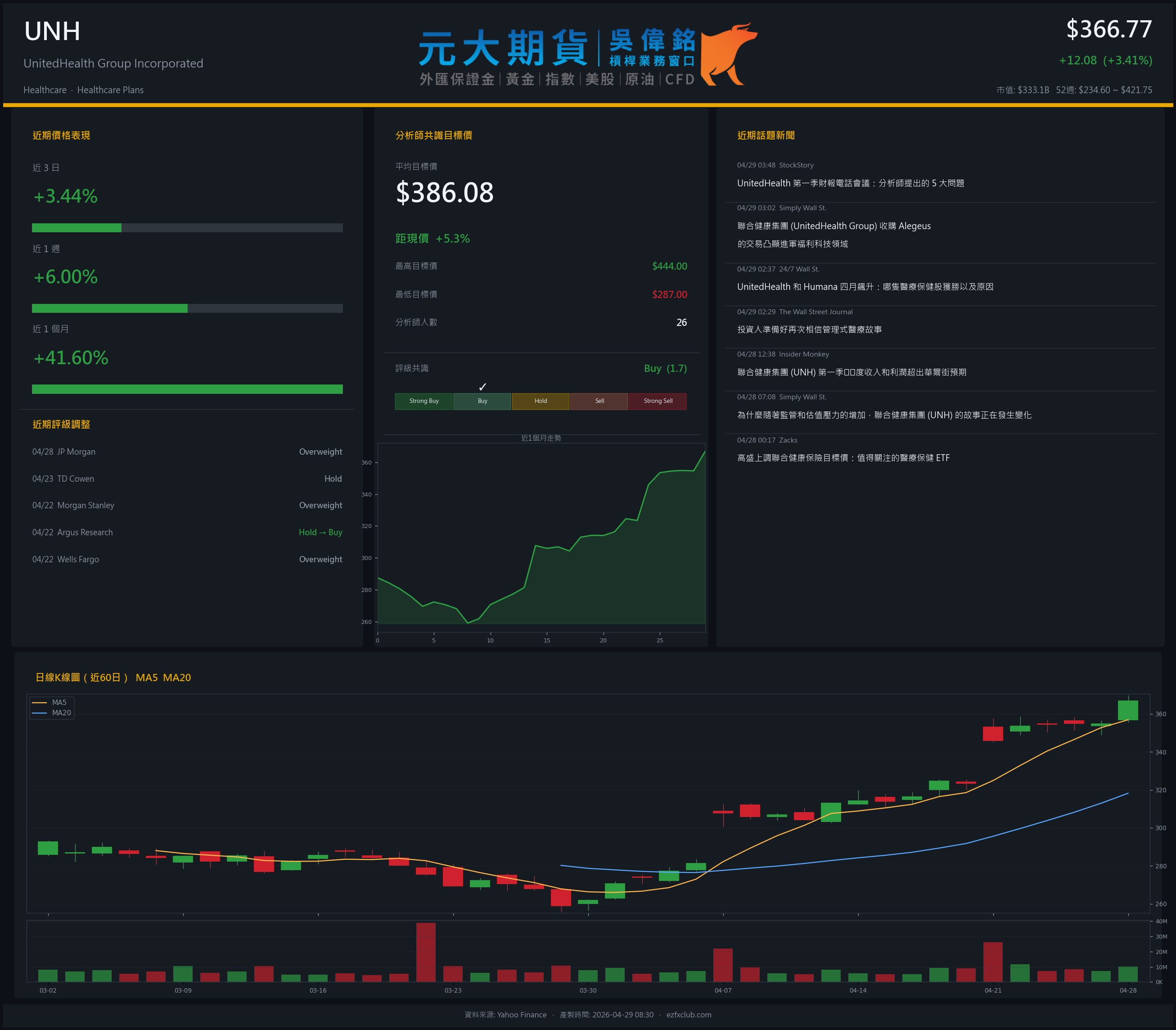This screenshot has height=1030, width=1176.
Task: Open the Zacks healthcare ETF news headline
Action: (x=843, y=458)
